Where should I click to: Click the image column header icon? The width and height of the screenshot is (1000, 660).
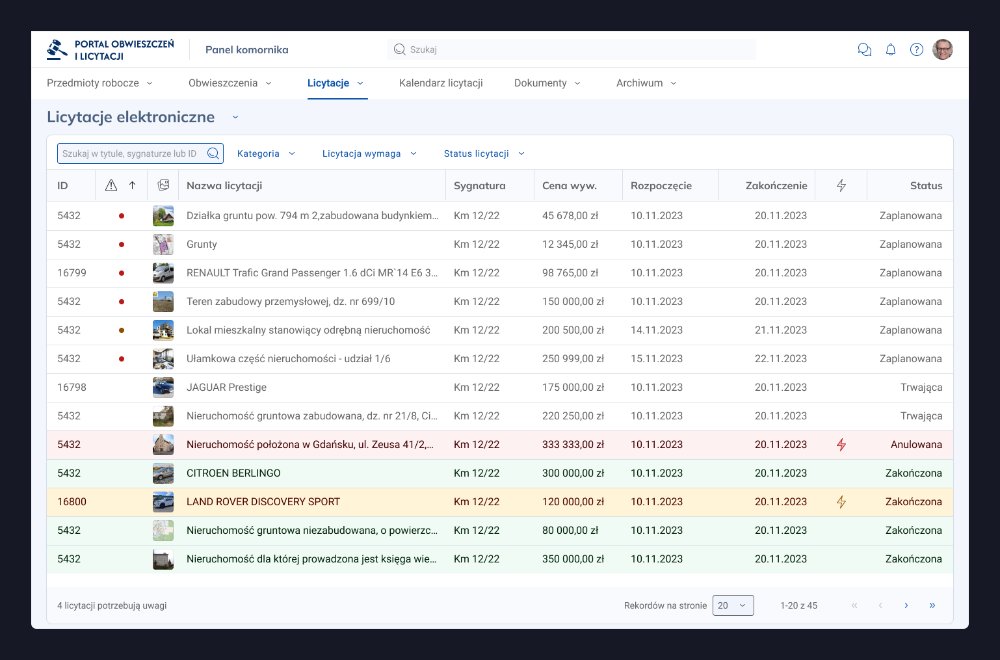[x=163, y=186]
